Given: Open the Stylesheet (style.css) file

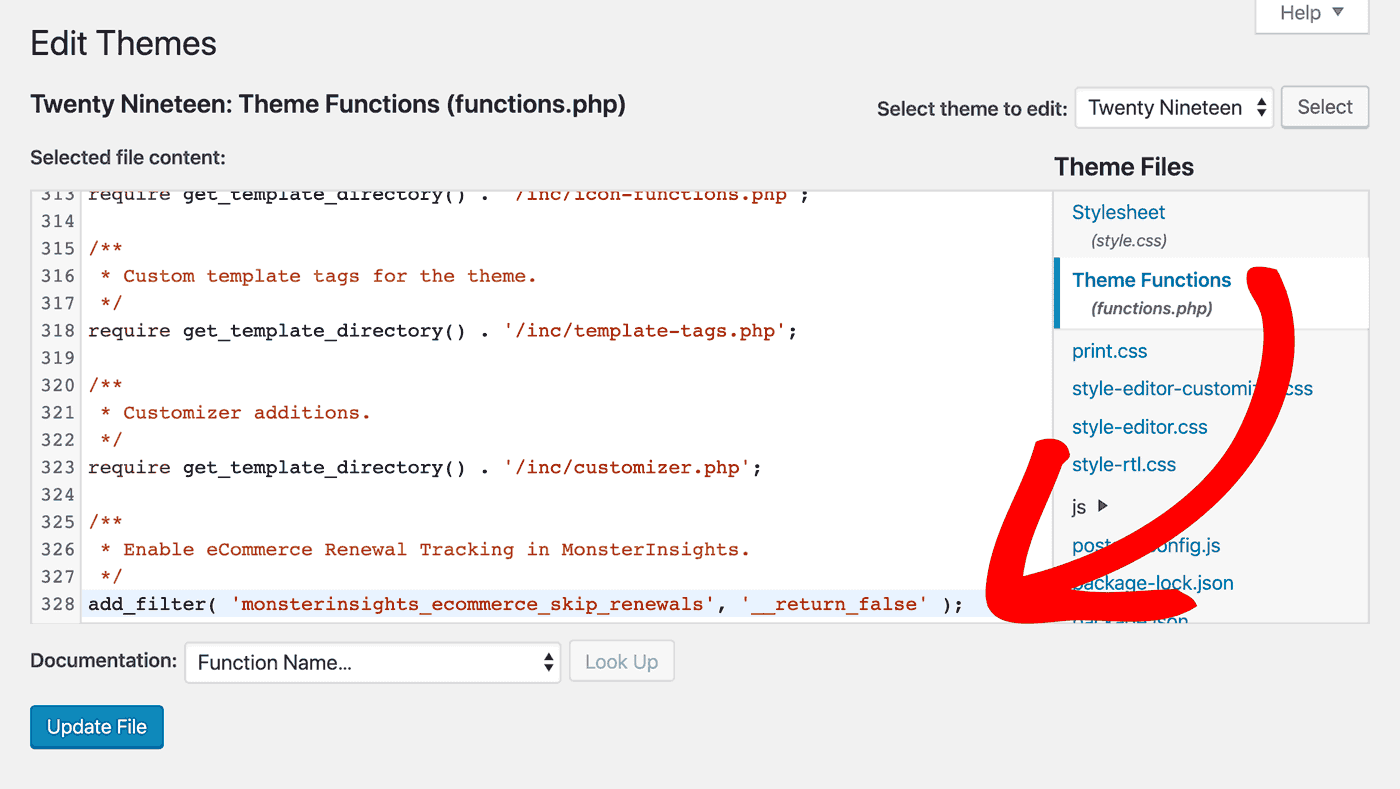Looking at the screenshot, I should pos(1118,213).
